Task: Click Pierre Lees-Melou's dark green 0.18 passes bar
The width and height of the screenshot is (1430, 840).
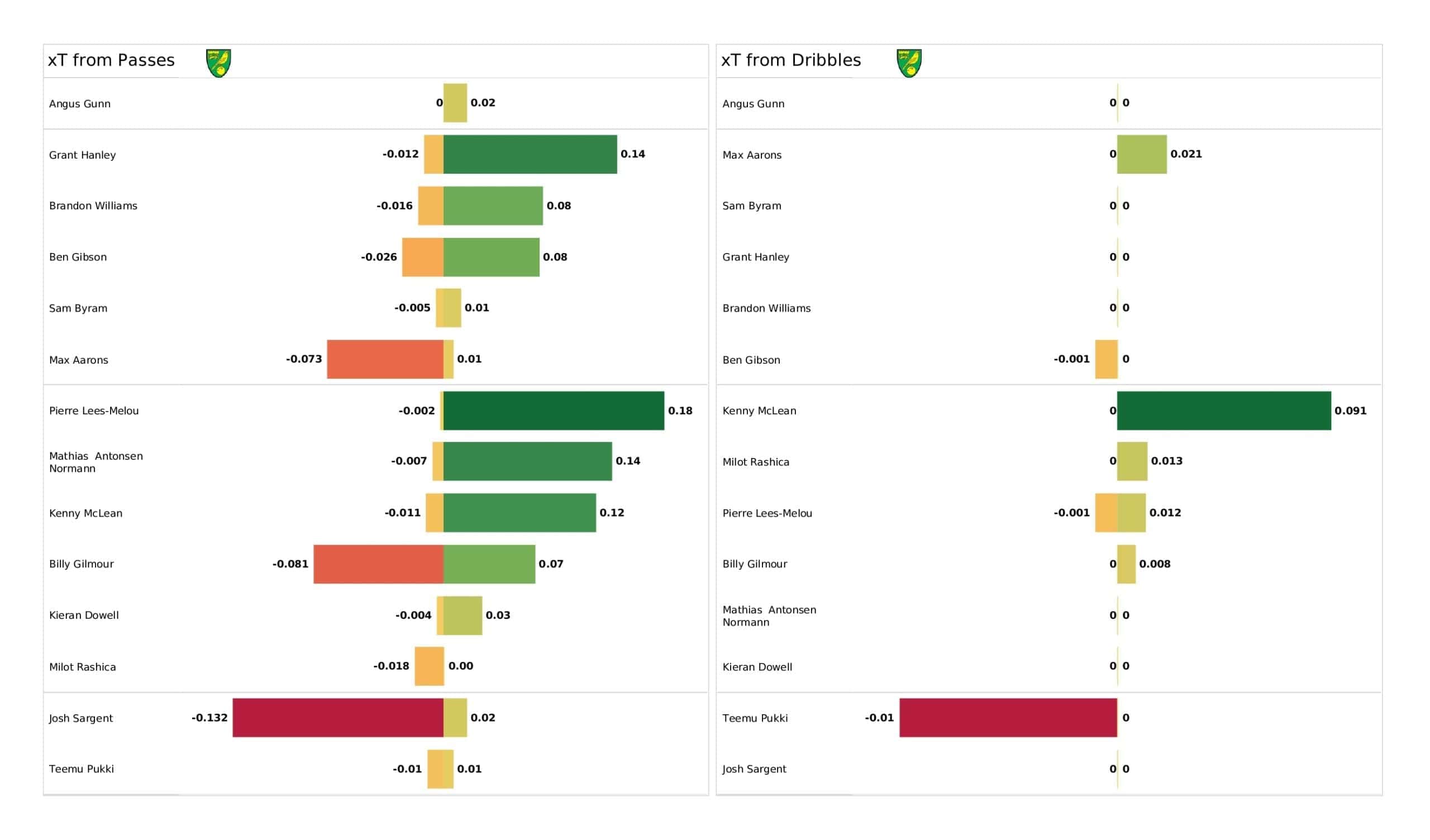Action: 553,411
